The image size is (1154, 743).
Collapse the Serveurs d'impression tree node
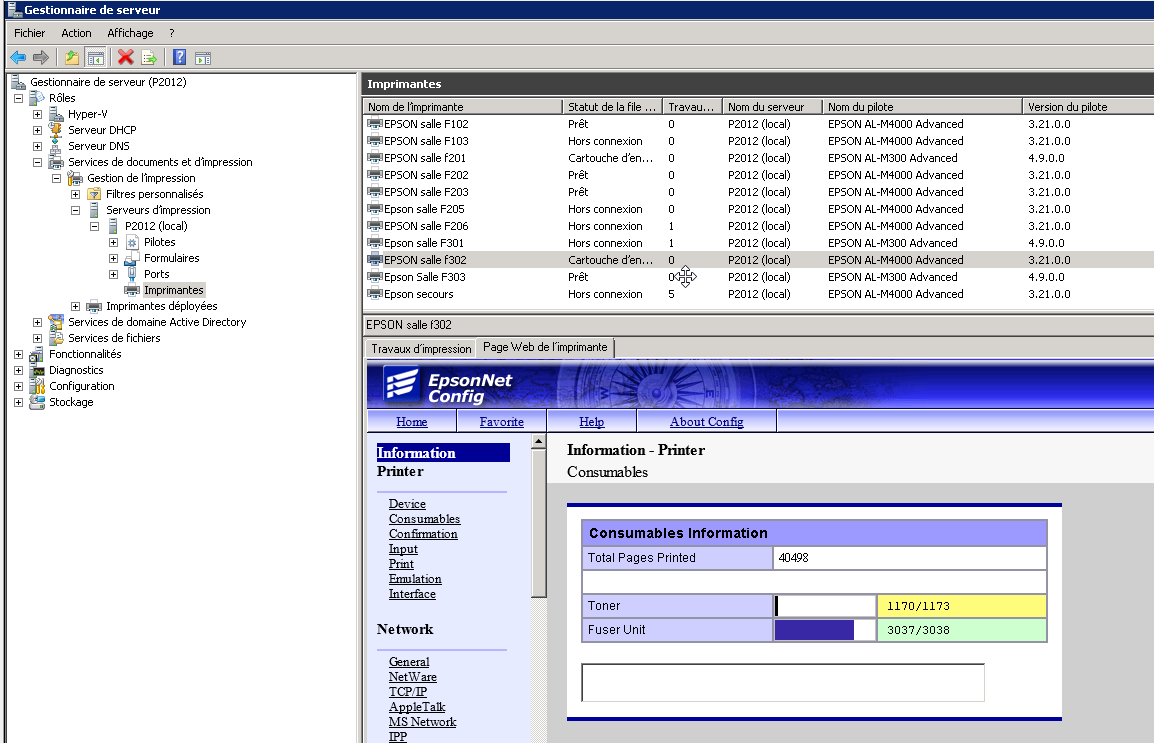(75, 210)
